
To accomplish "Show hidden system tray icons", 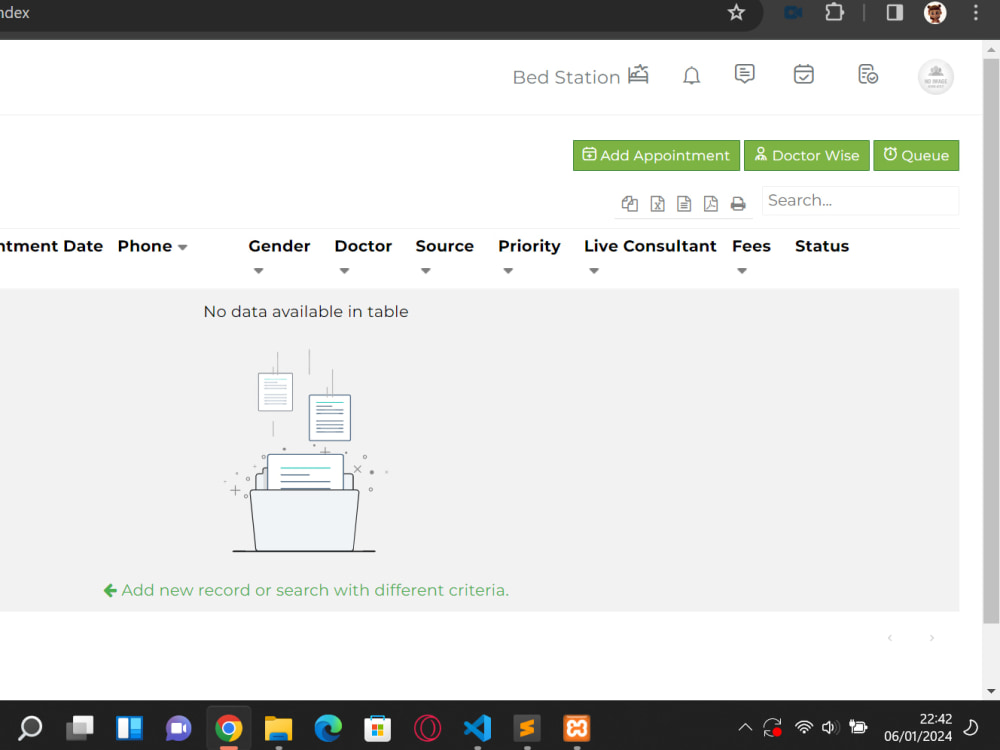I will [745, 727].
